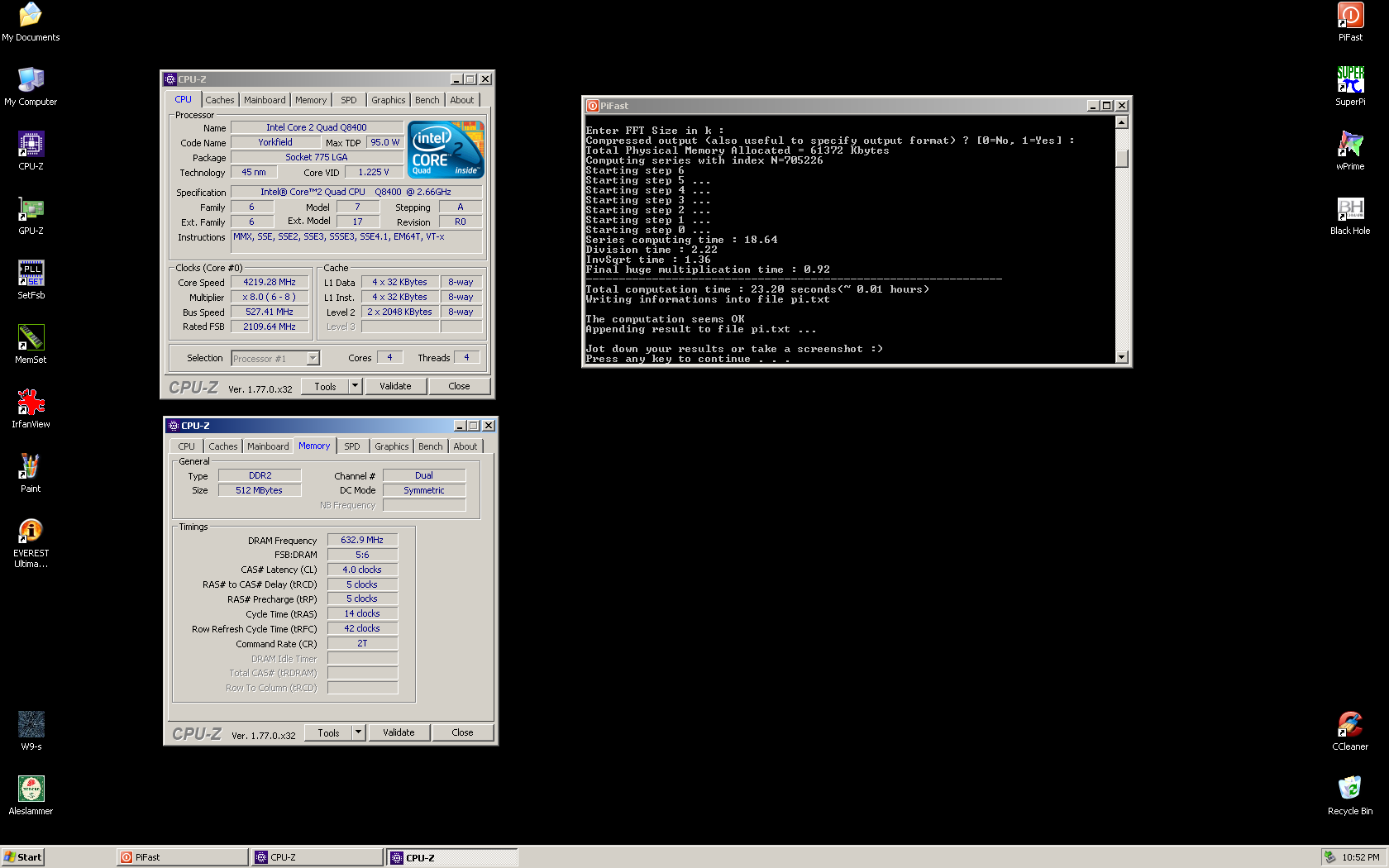
Task: Activate the second CPU-Z taskbar button
Action: (x=452, y=857)
